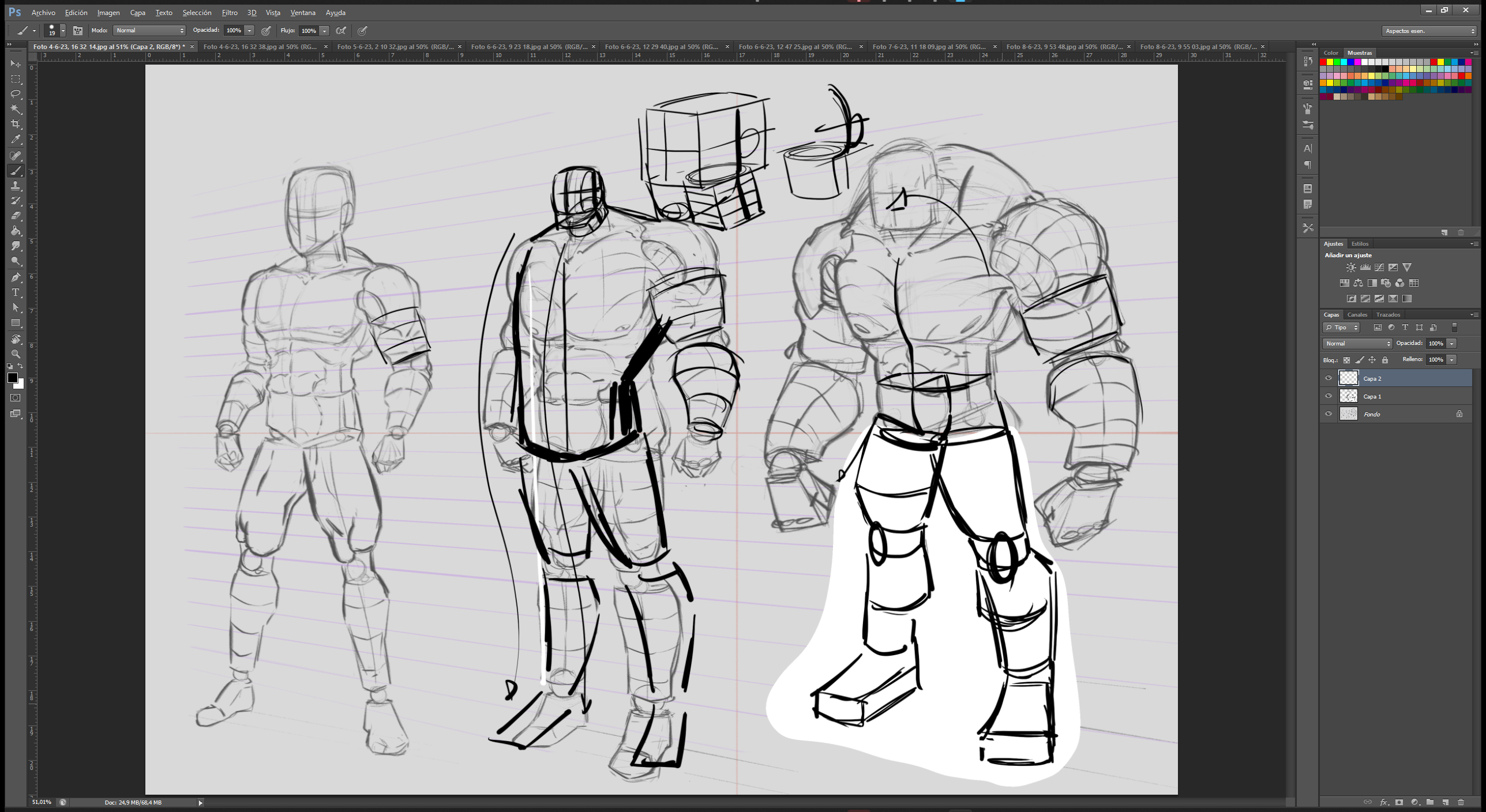Switch to the Canales tab
Image resolution: width=1486 pixels, height=812 pixels.
(1357, 314)
